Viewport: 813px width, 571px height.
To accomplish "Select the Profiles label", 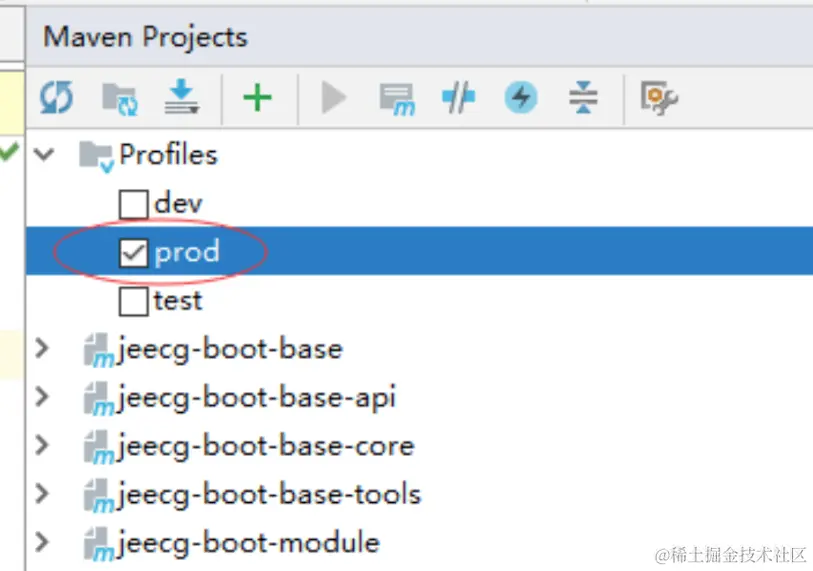I will point(168,155).
